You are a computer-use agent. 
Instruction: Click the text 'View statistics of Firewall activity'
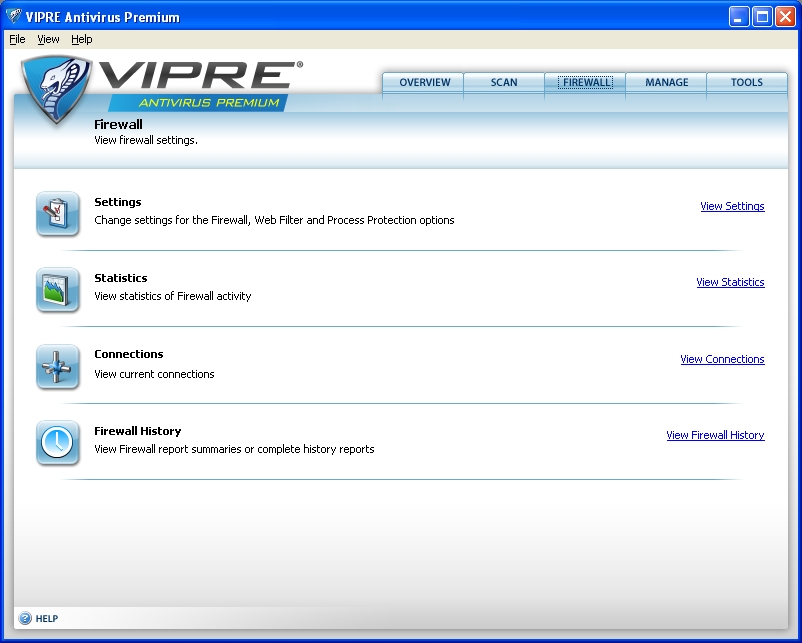173,296
